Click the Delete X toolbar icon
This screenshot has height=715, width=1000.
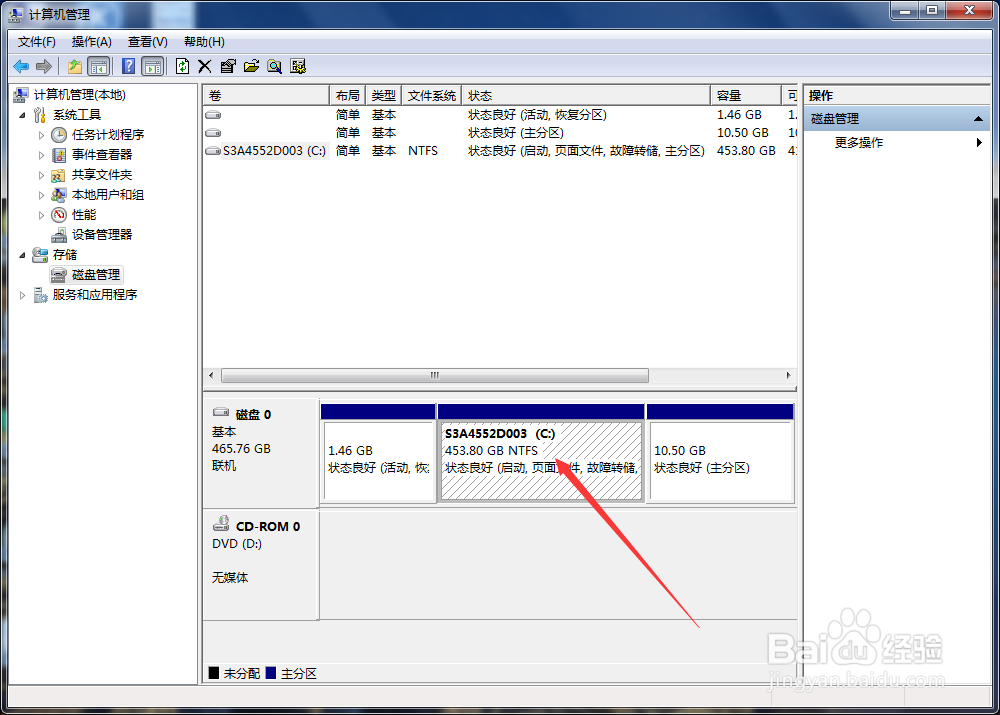205,66
